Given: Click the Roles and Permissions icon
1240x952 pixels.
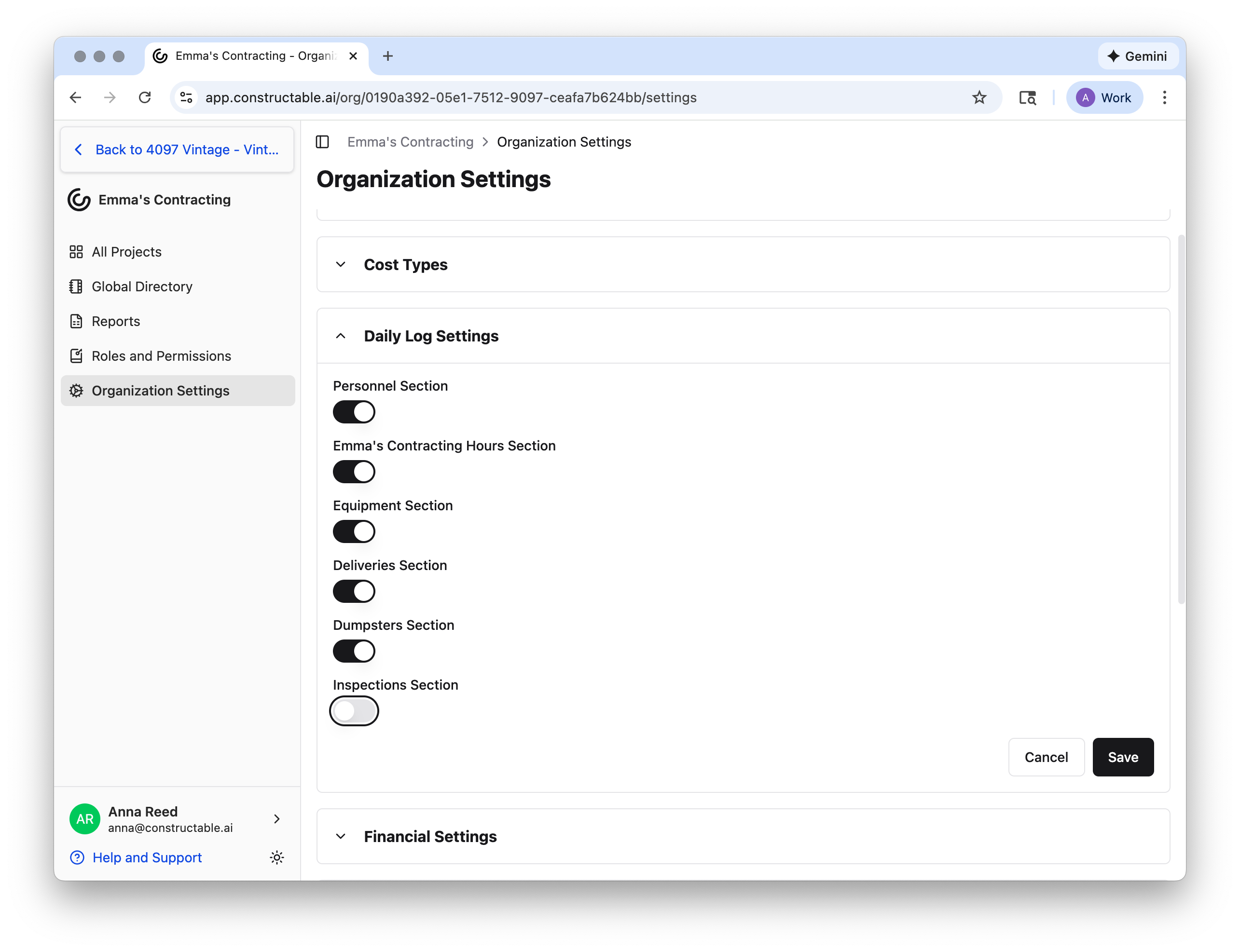Looking at the screenshot, I should pyautogui.click(x=76, y=356).
